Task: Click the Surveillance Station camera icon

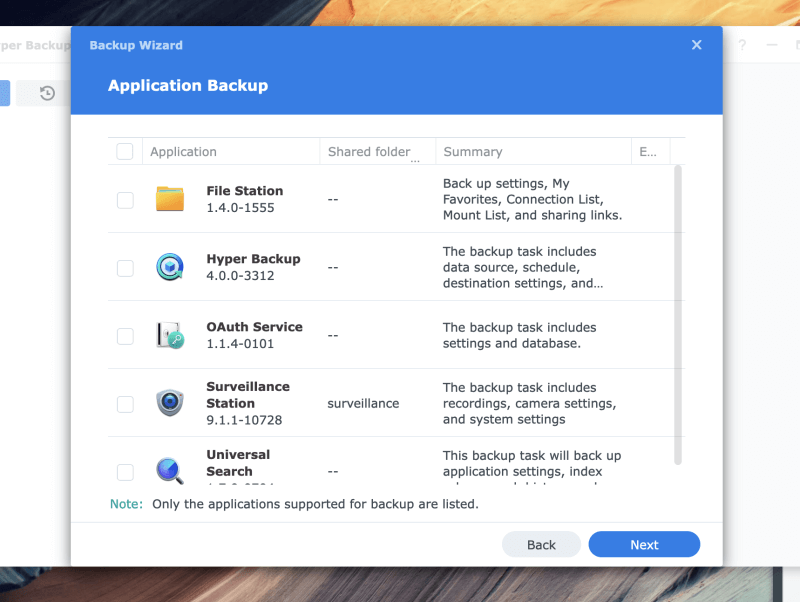Action: coord(170,403)
